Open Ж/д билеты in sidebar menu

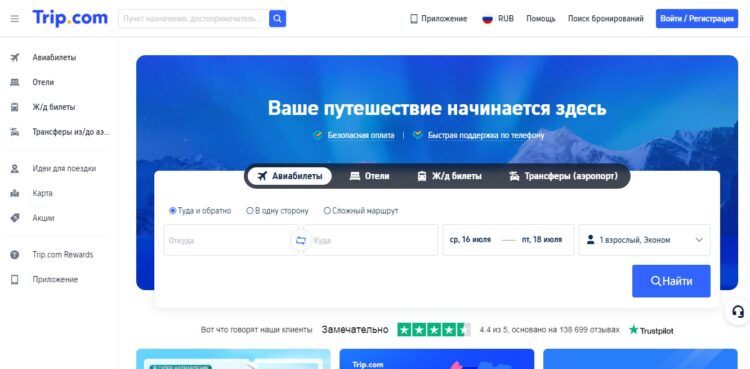pyautogui.click(x=54, y=107)
